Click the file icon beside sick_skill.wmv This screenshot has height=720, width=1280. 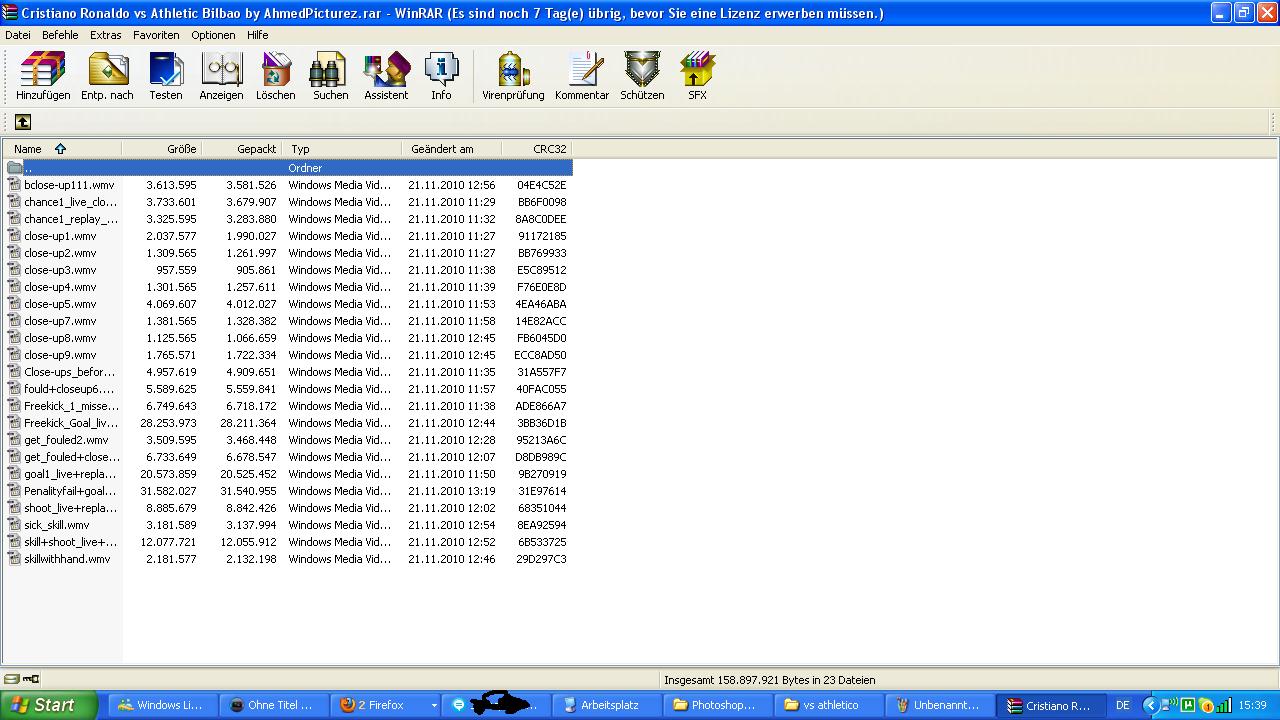click(x=14, y=525)
